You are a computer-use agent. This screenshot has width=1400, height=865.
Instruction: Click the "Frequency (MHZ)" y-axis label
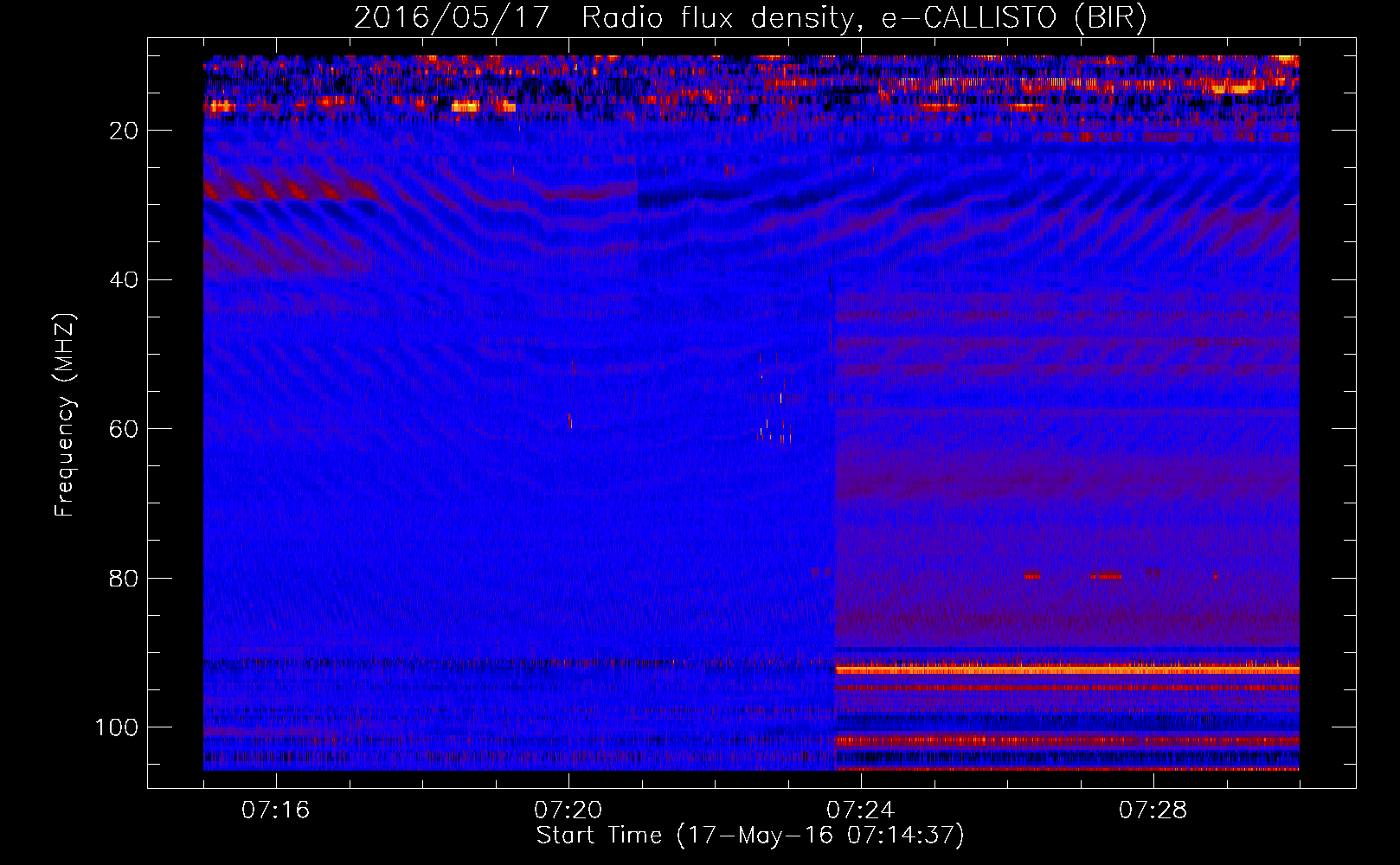65,415
